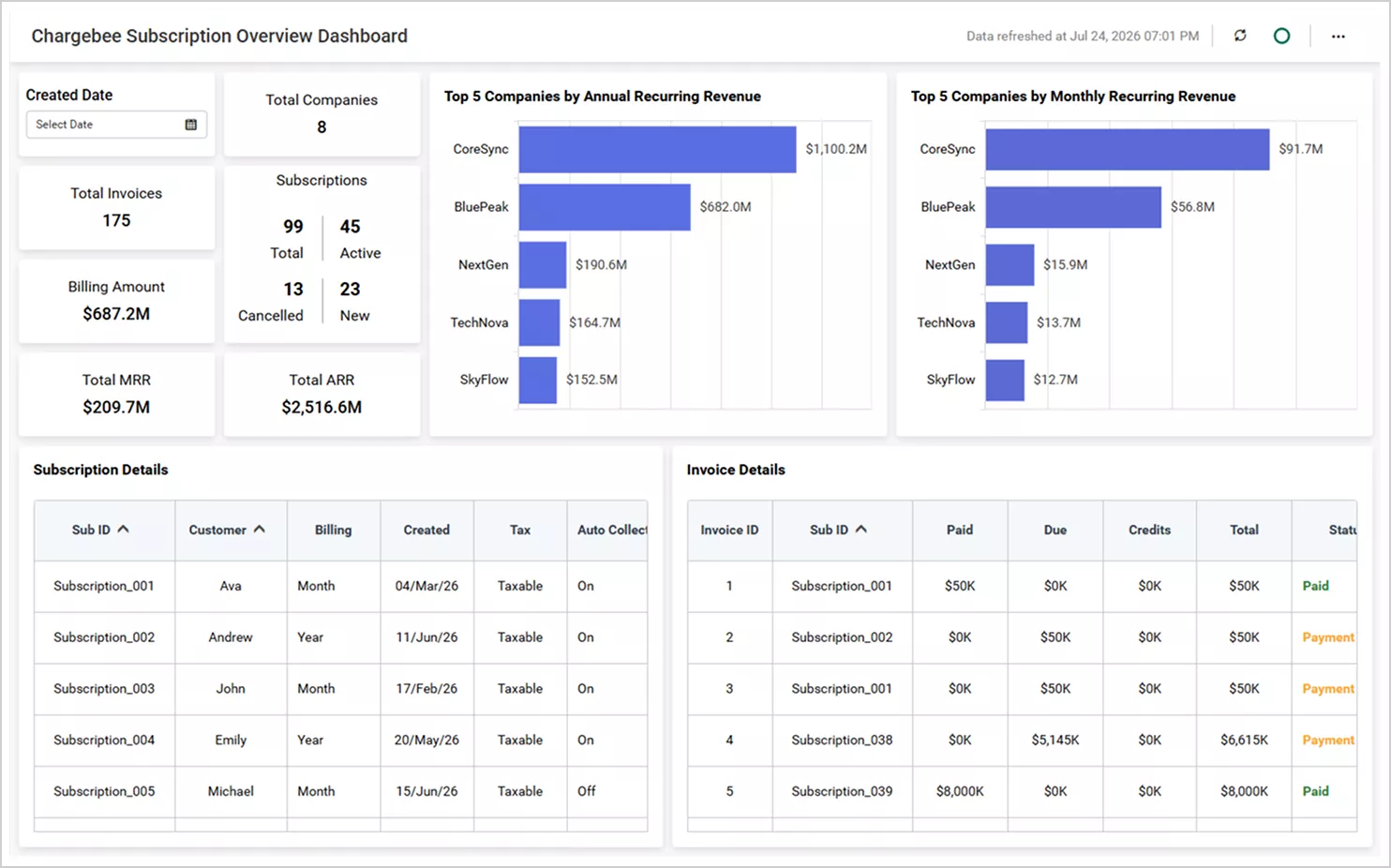Click the Subscription_004 cell in Subscription Details
Image resolution: width=1391 pixels, height=868 pixels.
(104, 741)
